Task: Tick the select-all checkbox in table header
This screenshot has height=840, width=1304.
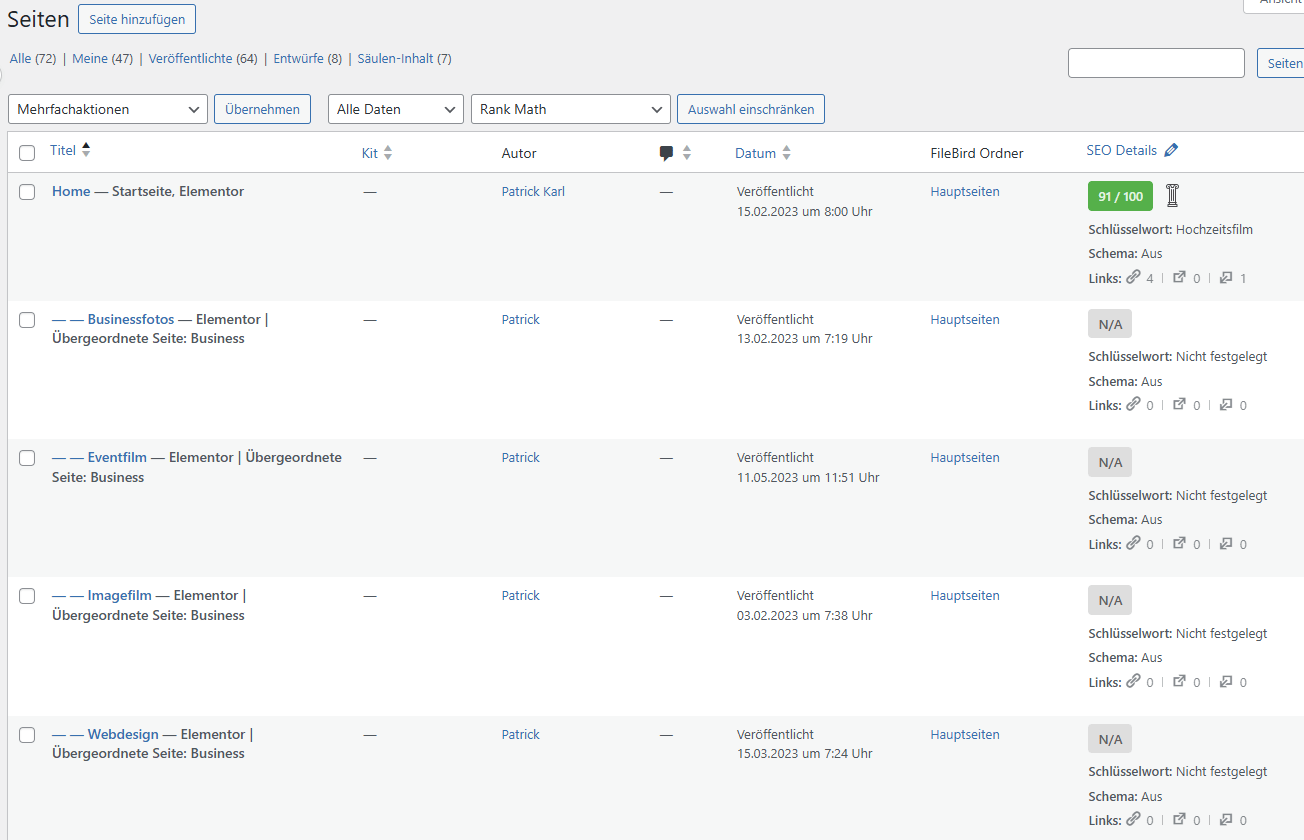Action: click(27, 153)
